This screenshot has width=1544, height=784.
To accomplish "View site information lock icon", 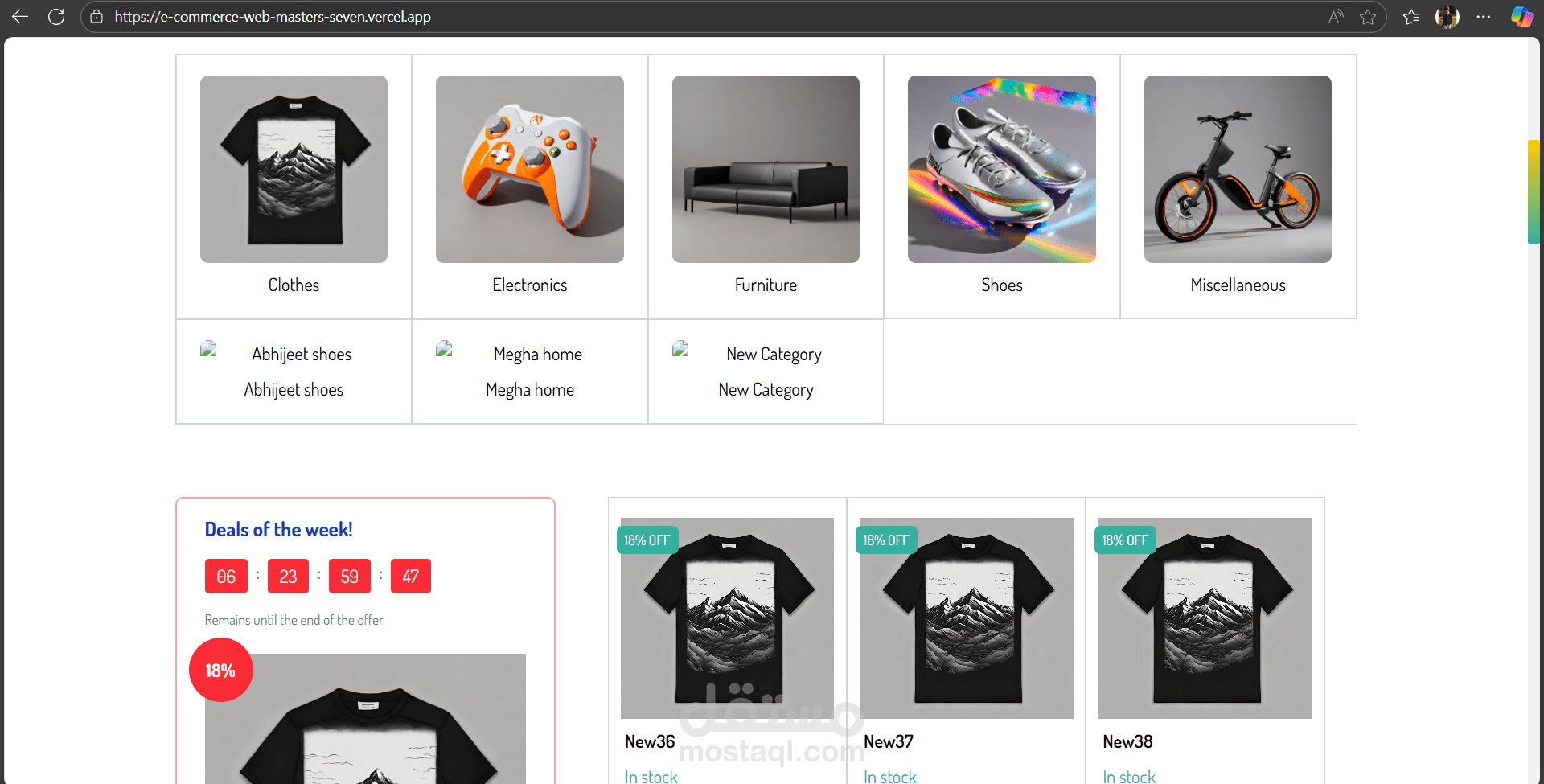I will click(96, 17).
